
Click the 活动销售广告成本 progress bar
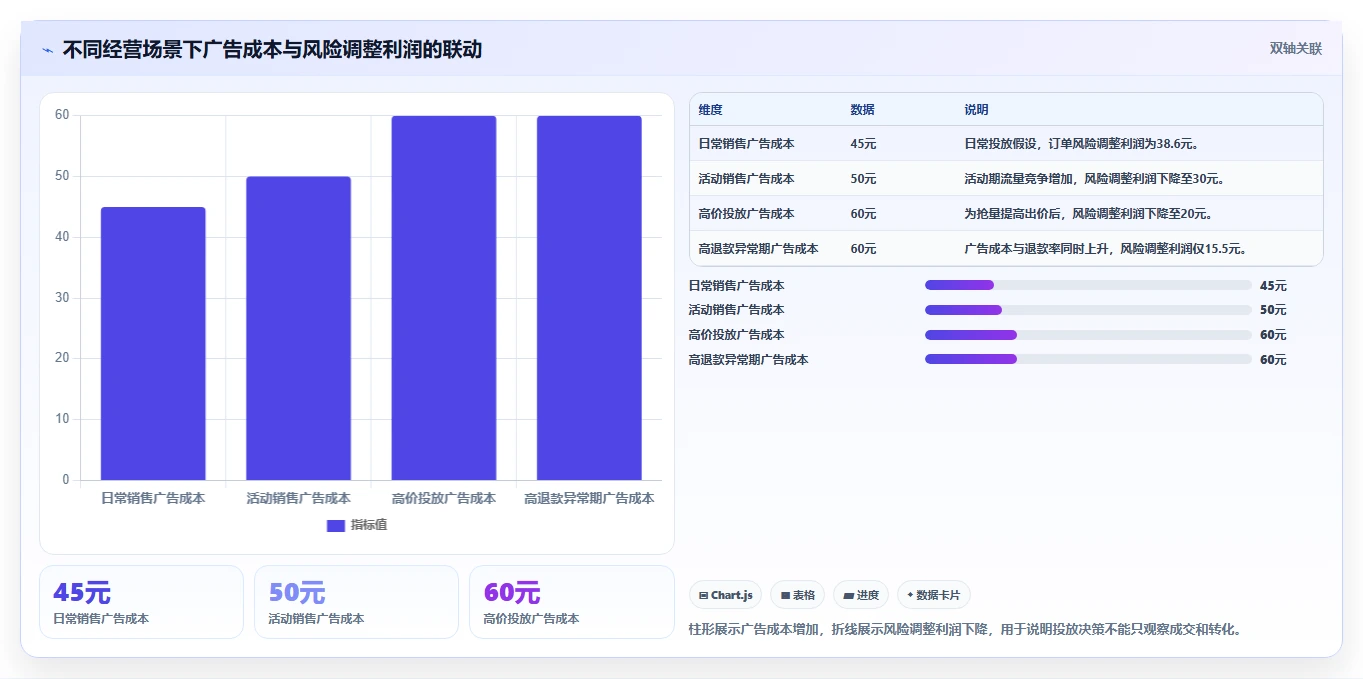point(1088,310)
